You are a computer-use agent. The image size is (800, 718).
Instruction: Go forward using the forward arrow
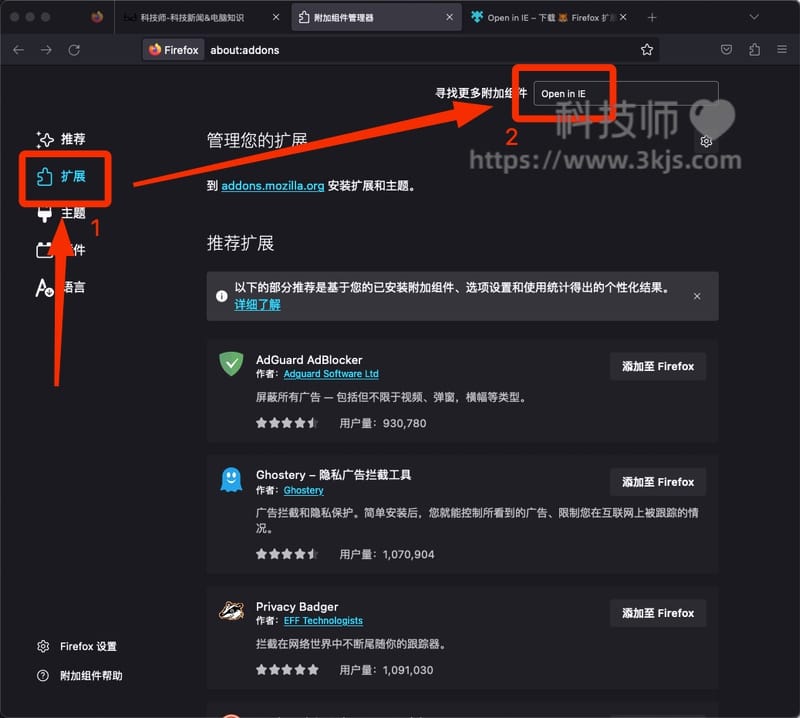coord(46,50)
